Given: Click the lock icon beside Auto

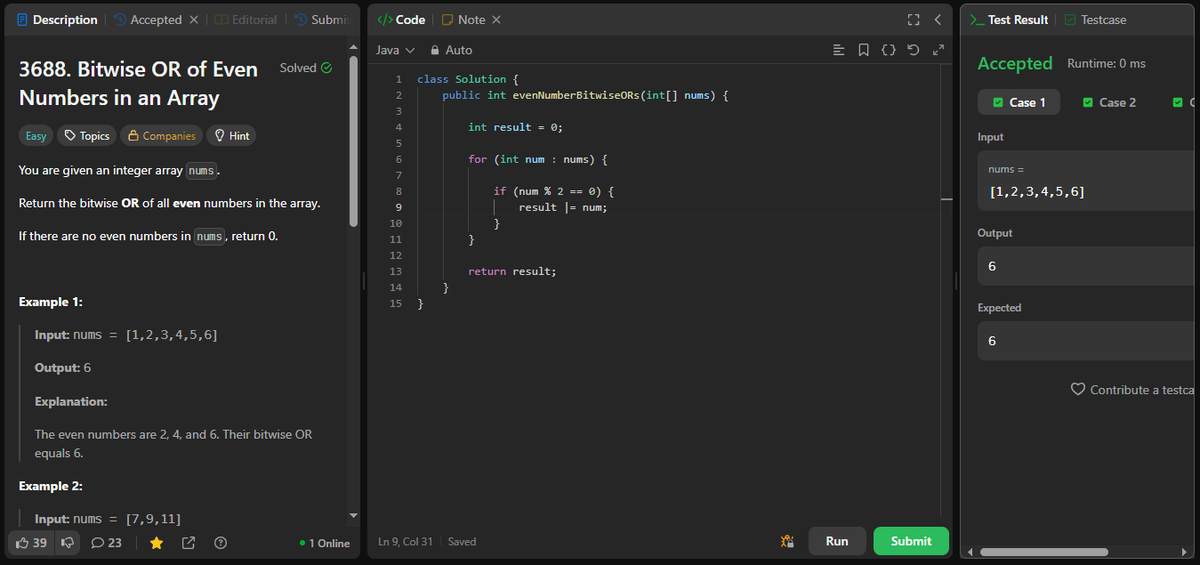Looking at the screenshot, I should click(435, 50).
